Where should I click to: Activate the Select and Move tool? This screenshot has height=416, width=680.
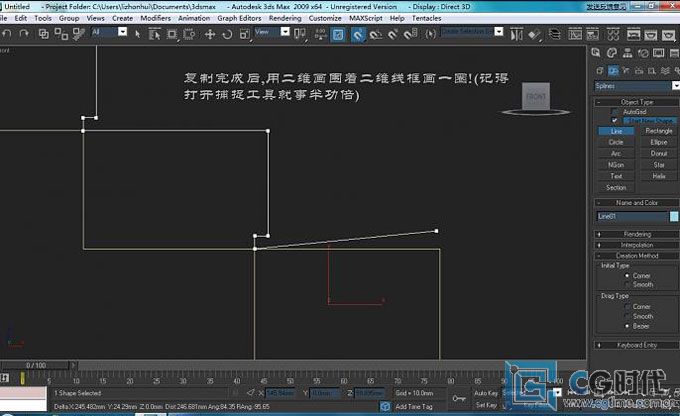pyautogui.click(x=210, y=34)
